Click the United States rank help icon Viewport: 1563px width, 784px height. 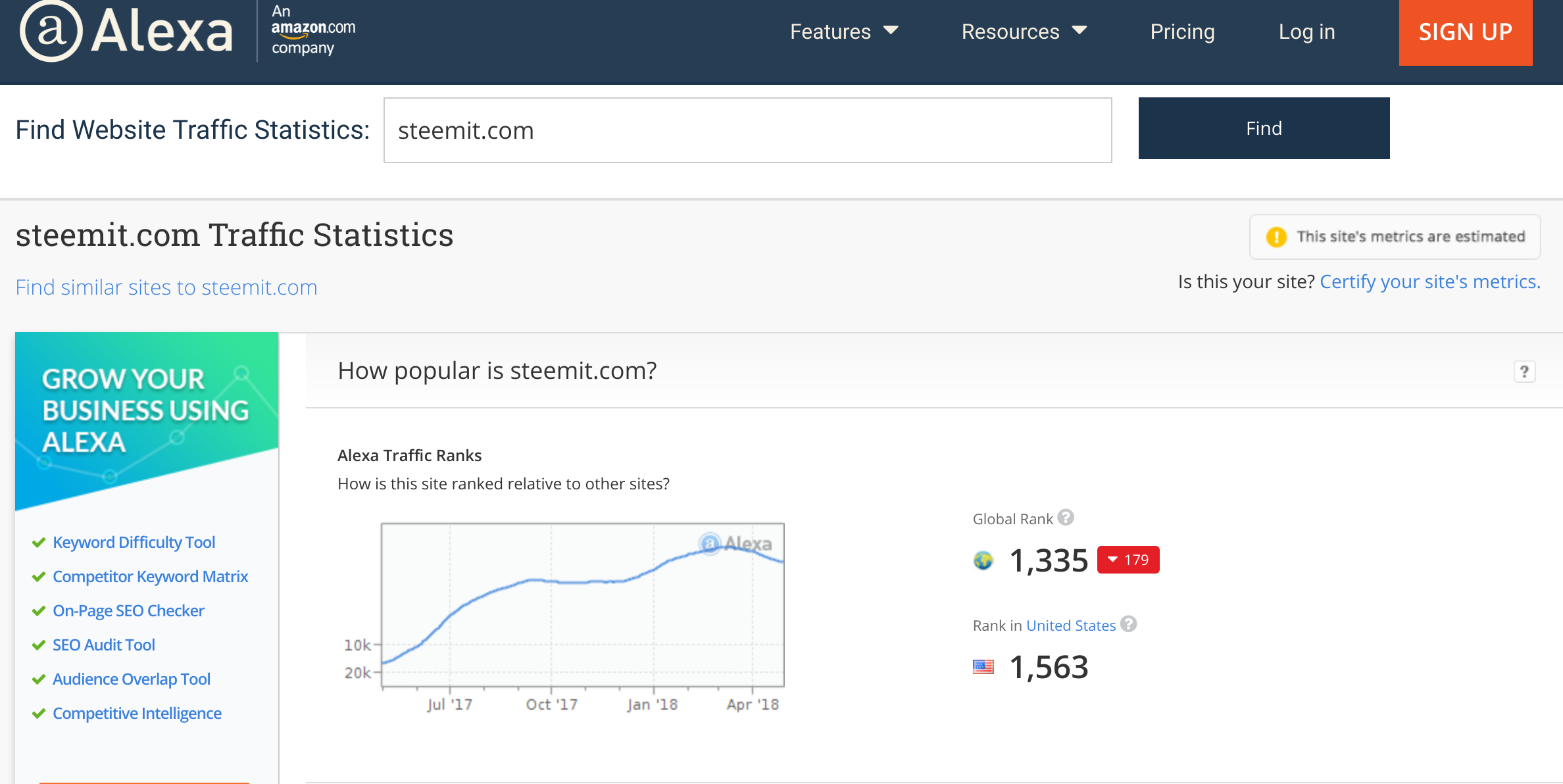click(x=1129, y=624)
